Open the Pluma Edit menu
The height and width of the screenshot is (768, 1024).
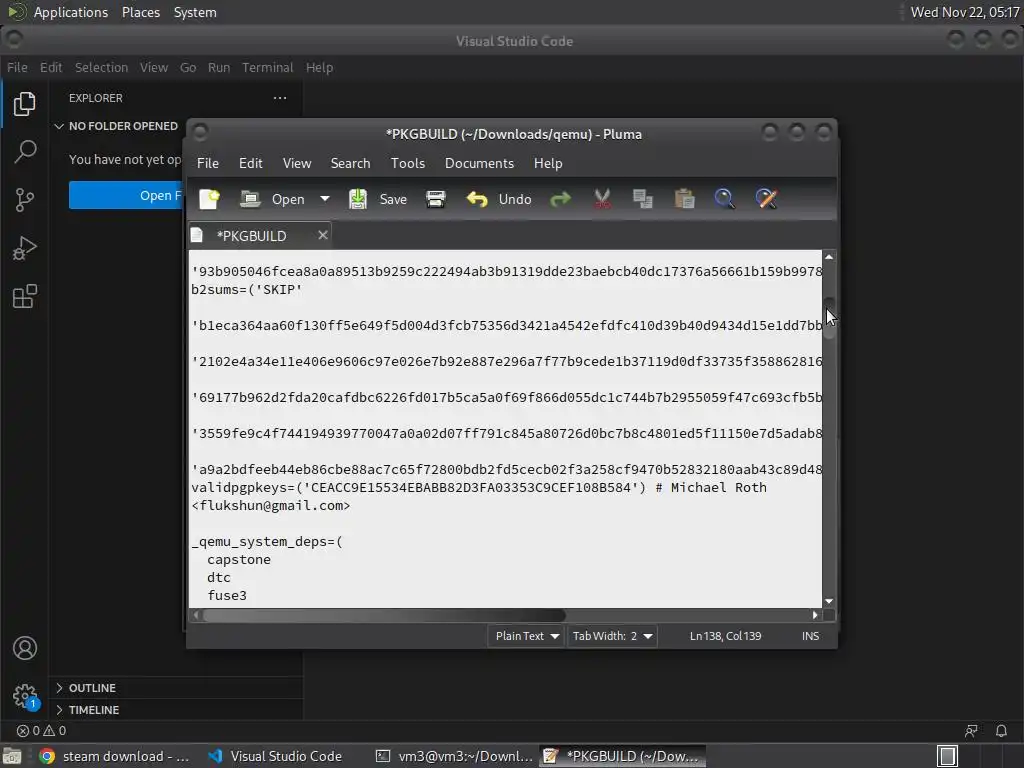pyautogui.click(x=251, y=163)
